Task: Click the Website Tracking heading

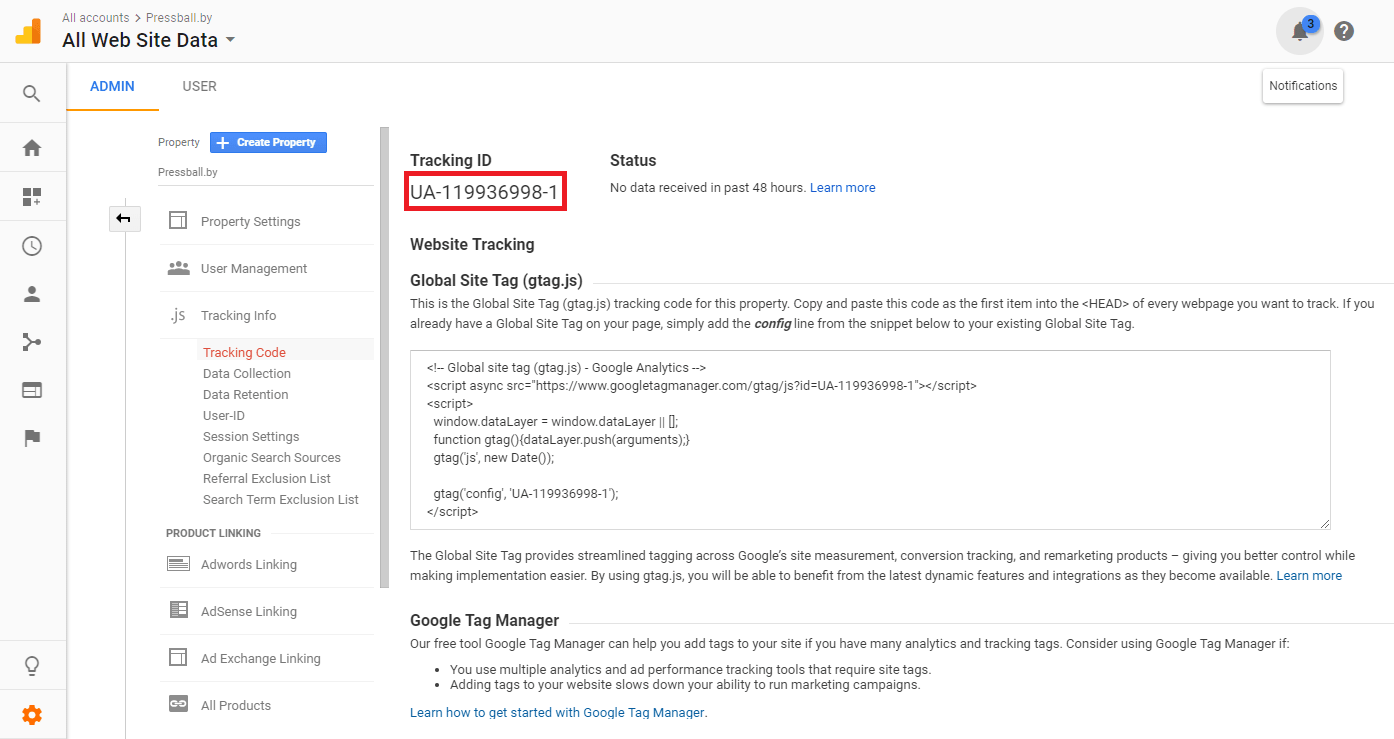Action: point(472,244)
